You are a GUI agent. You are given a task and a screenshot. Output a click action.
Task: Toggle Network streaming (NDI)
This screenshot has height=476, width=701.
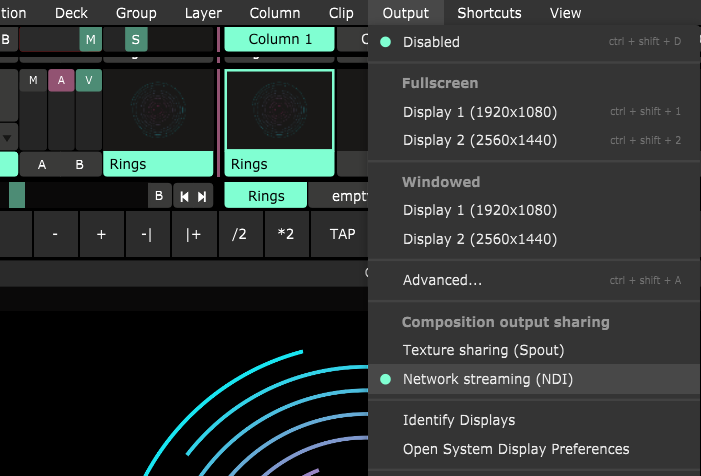[x=534, y=379]
